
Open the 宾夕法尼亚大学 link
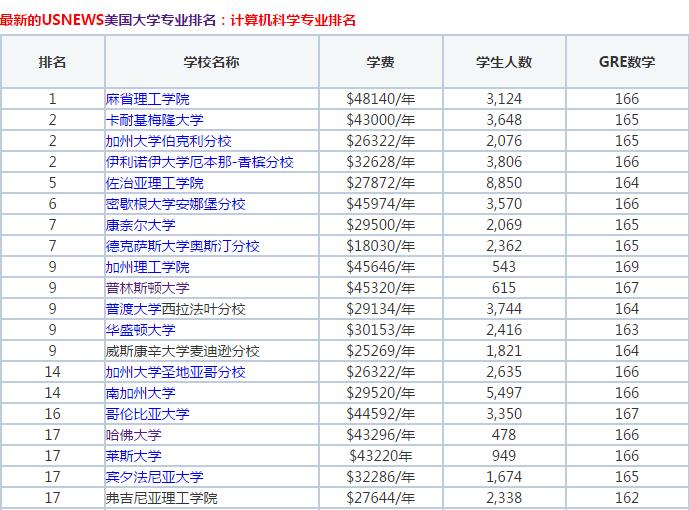click(x=154, y=477)
